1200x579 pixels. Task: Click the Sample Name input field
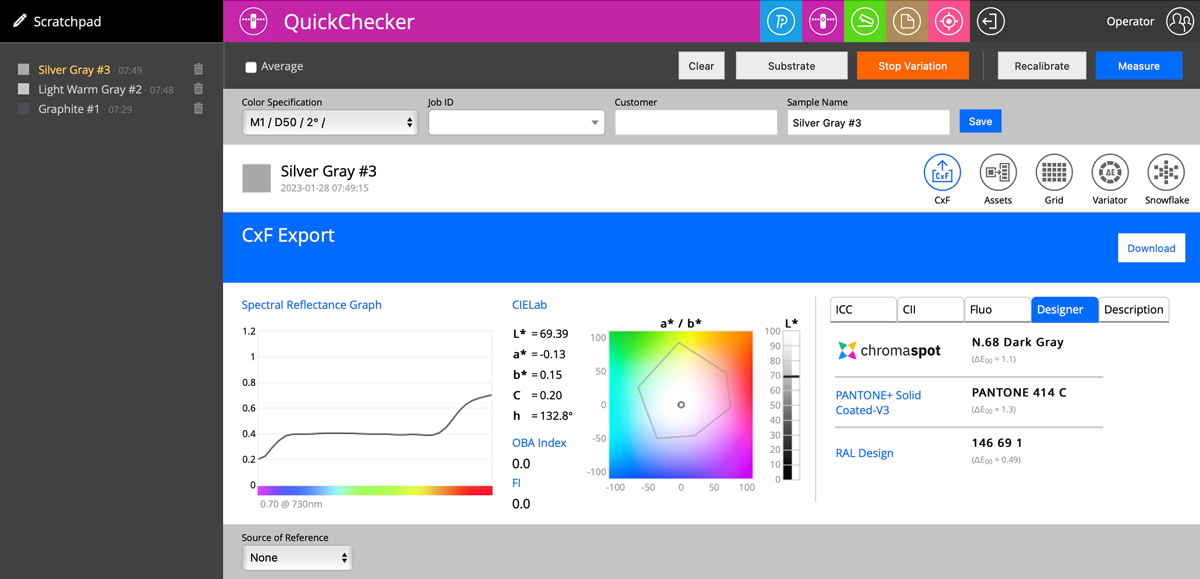pyautogui.click(x=868, y=122)
